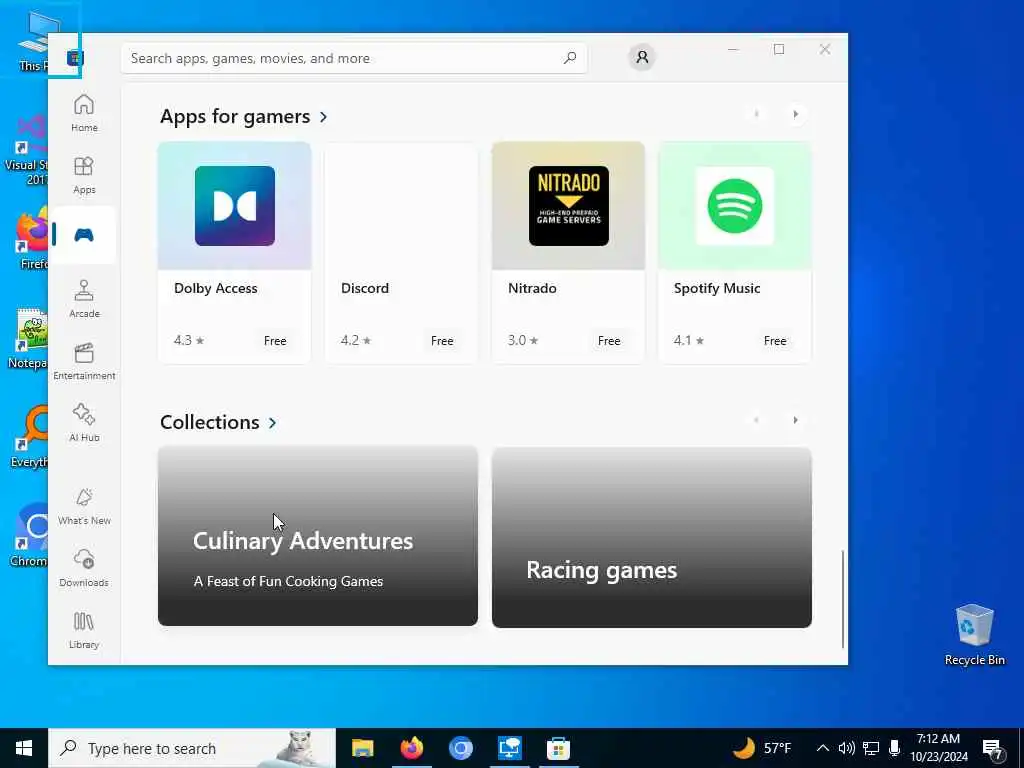
Task: Click 'A Feast of Fun Cooking Games' subtitle
Action: tap(288, 581)
